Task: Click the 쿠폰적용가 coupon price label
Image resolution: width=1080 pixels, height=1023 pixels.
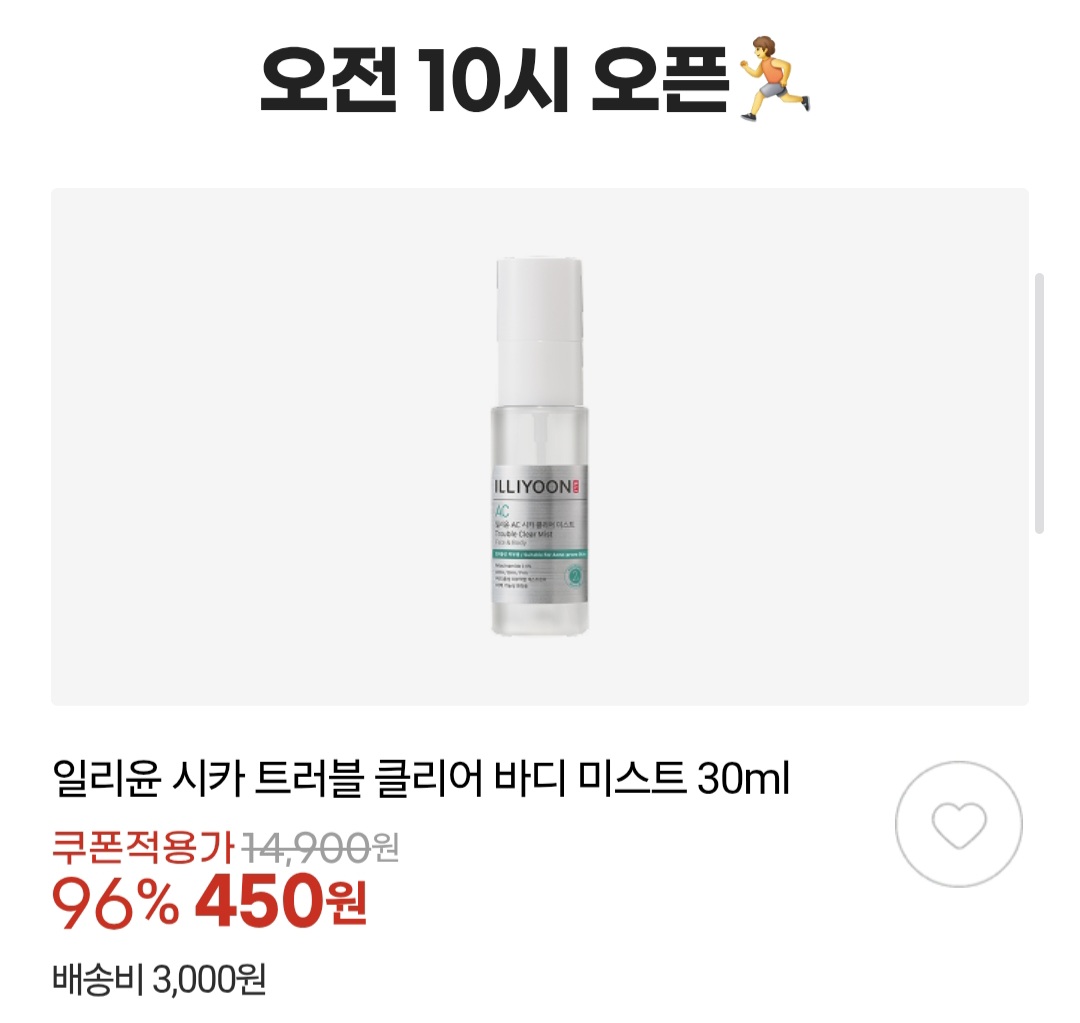Action: click(144, 847)
